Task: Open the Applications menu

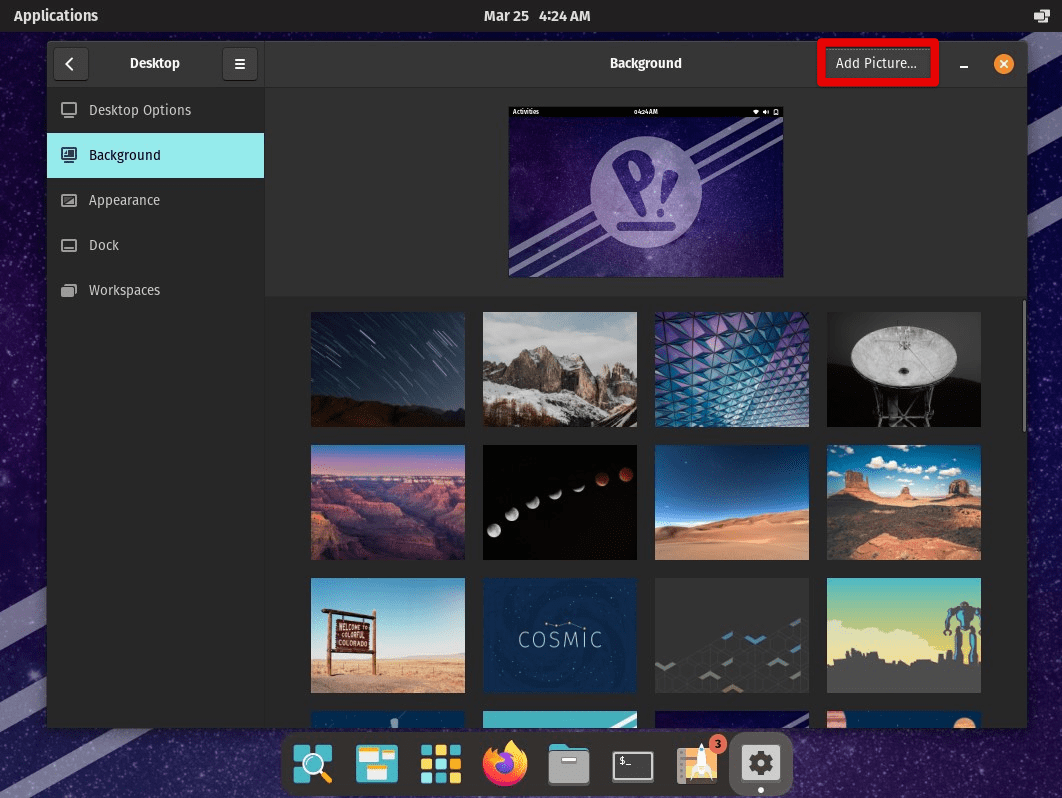Action: pyautogui.click(x=55, y=15)
